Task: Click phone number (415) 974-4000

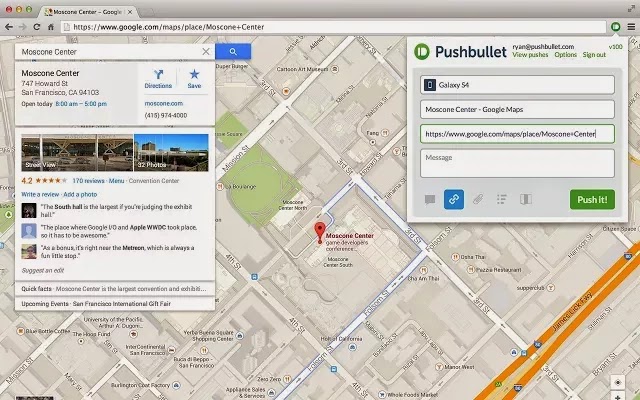Action: [166, 116]
